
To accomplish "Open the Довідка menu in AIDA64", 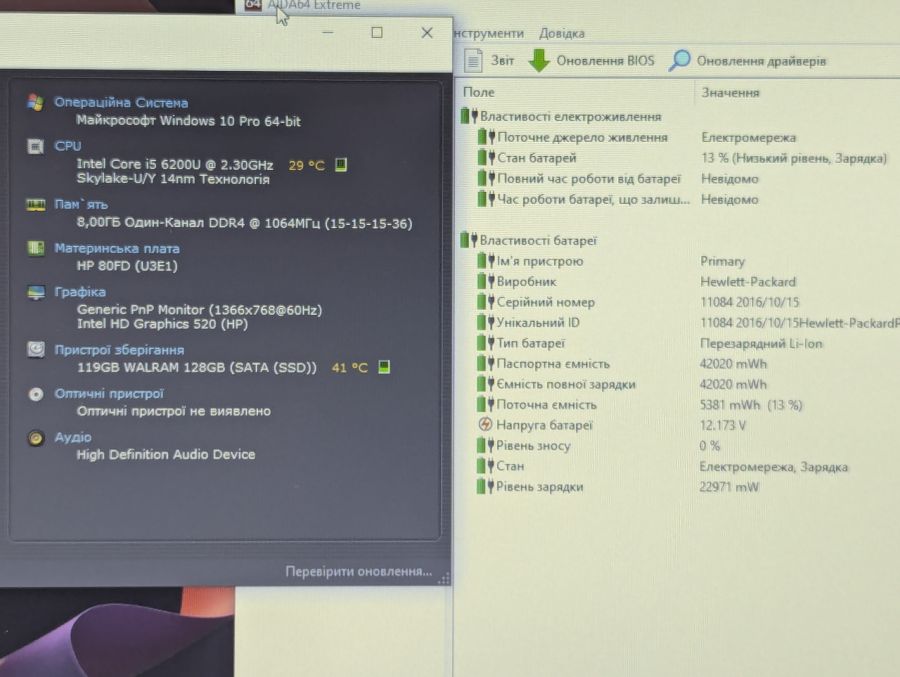I will point(561,33).
